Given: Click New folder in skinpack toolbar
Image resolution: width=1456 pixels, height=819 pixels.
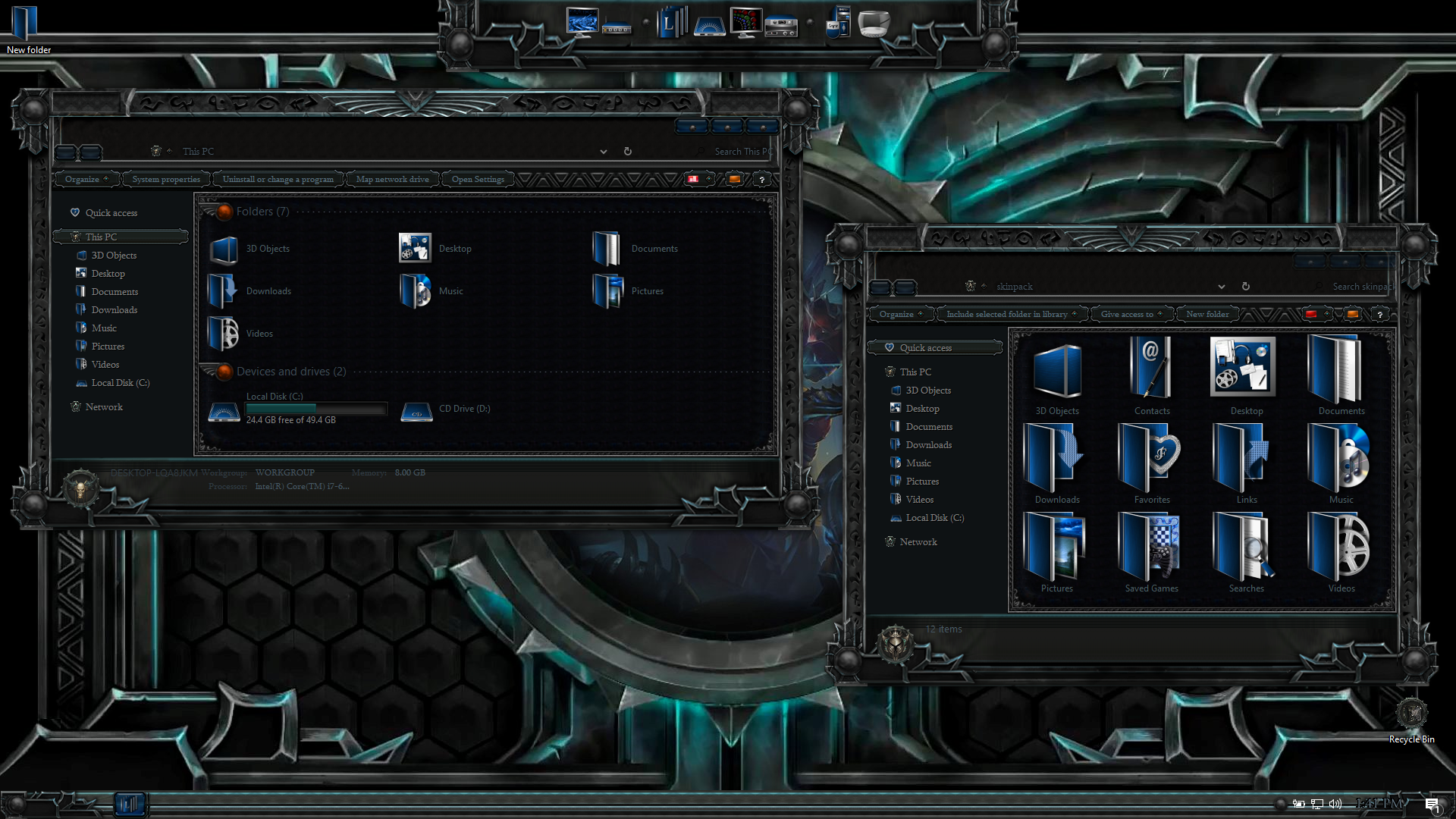Looking at the screenshot, I should (1207, 315).
